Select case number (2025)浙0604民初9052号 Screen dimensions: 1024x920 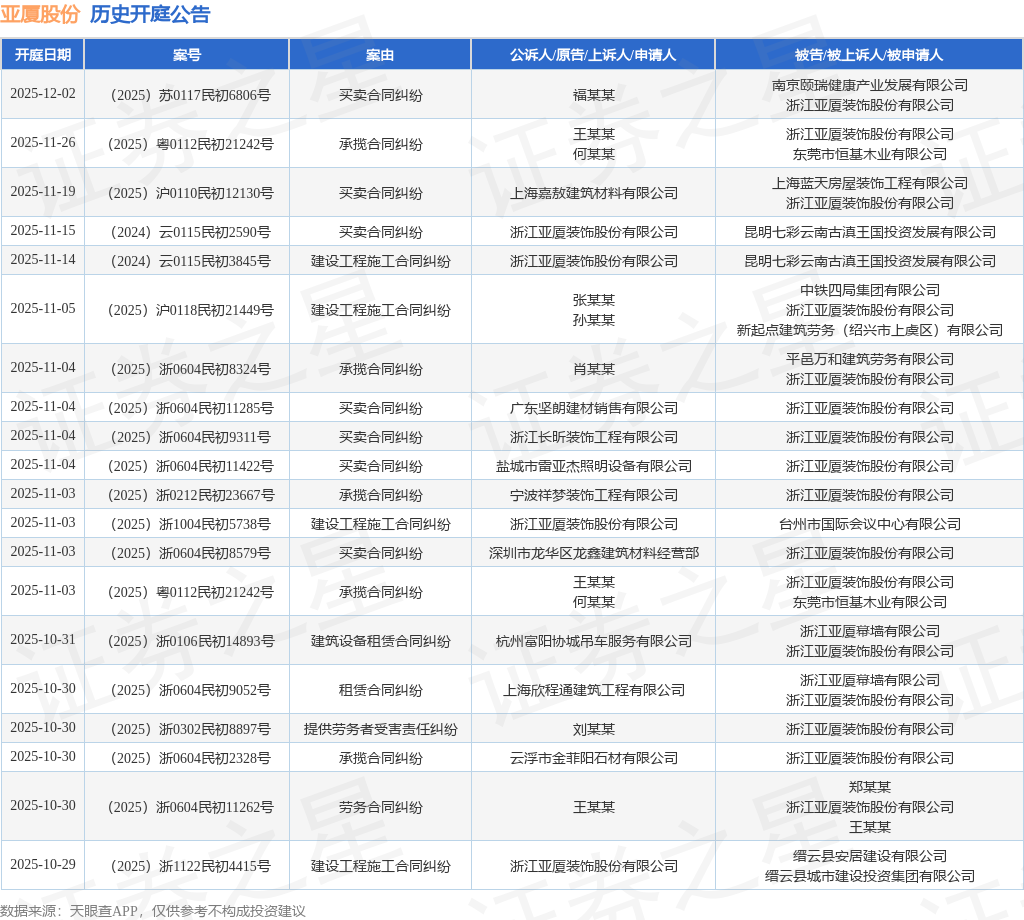[187, 690]
